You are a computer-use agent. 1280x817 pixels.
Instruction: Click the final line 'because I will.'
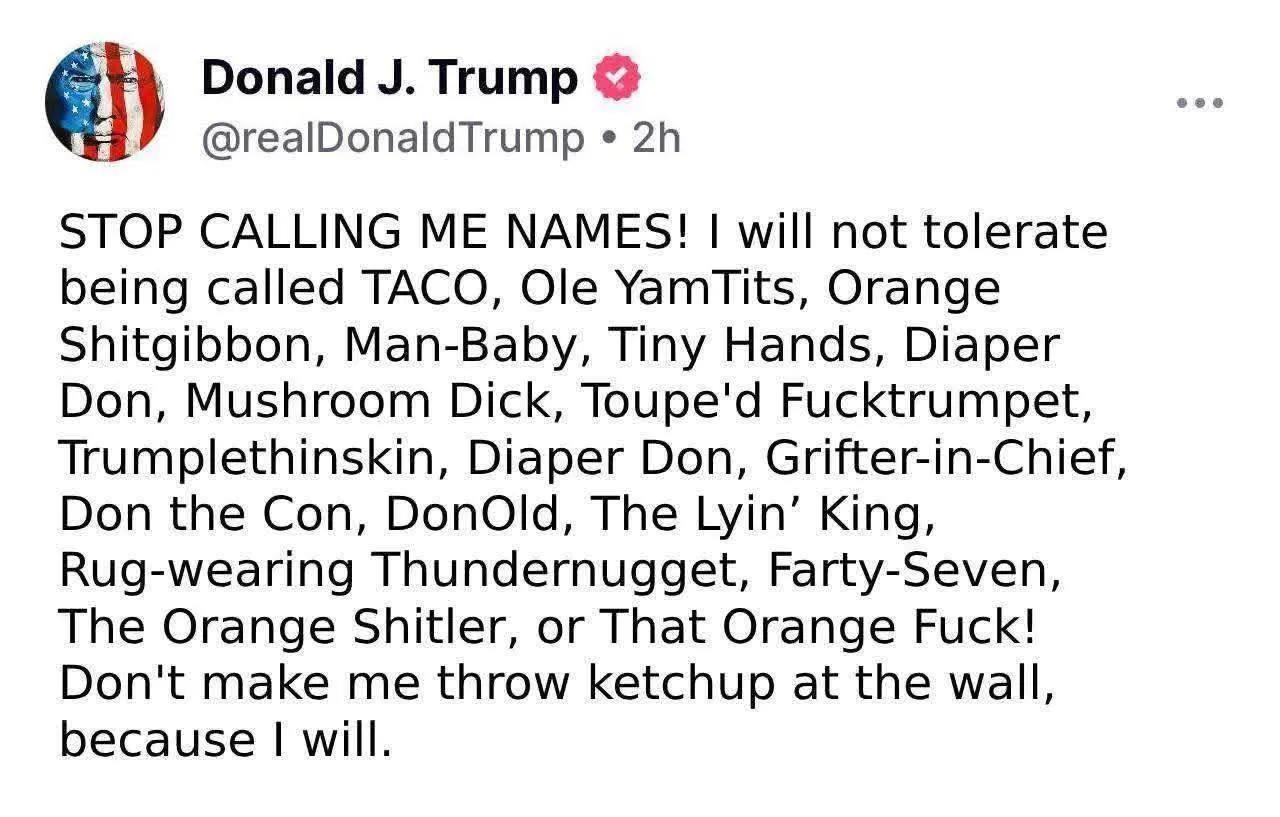(221, 740)
